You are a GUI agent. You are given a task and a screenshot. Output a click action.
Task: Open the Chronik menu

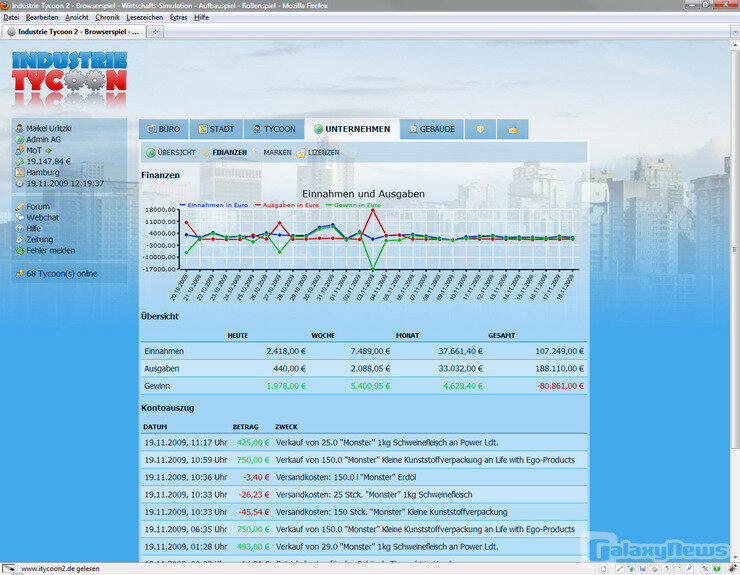(x=107, y=17)
